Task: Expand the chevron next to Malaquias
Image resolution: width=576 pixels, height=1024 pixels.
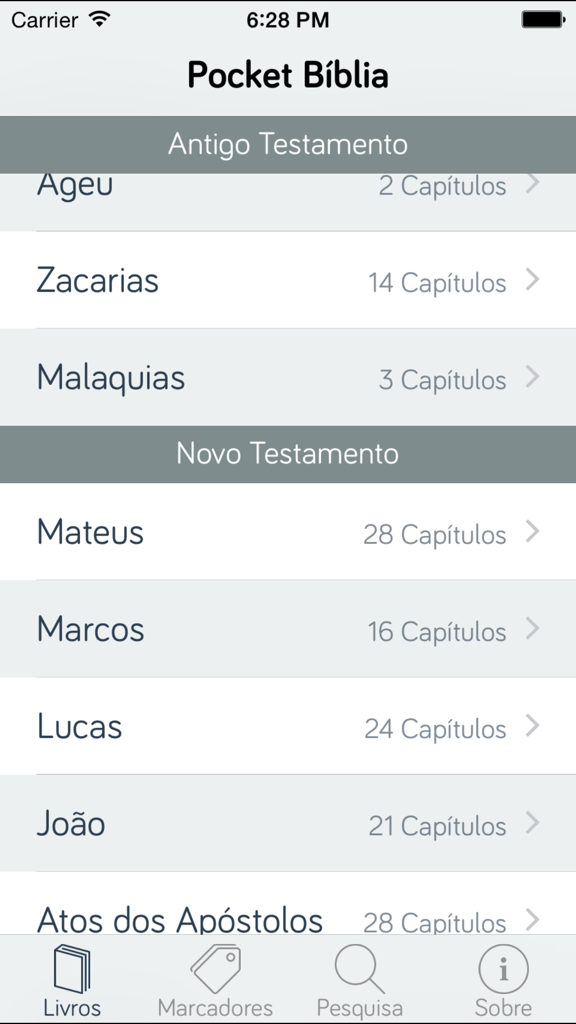Action: (531, 379)
